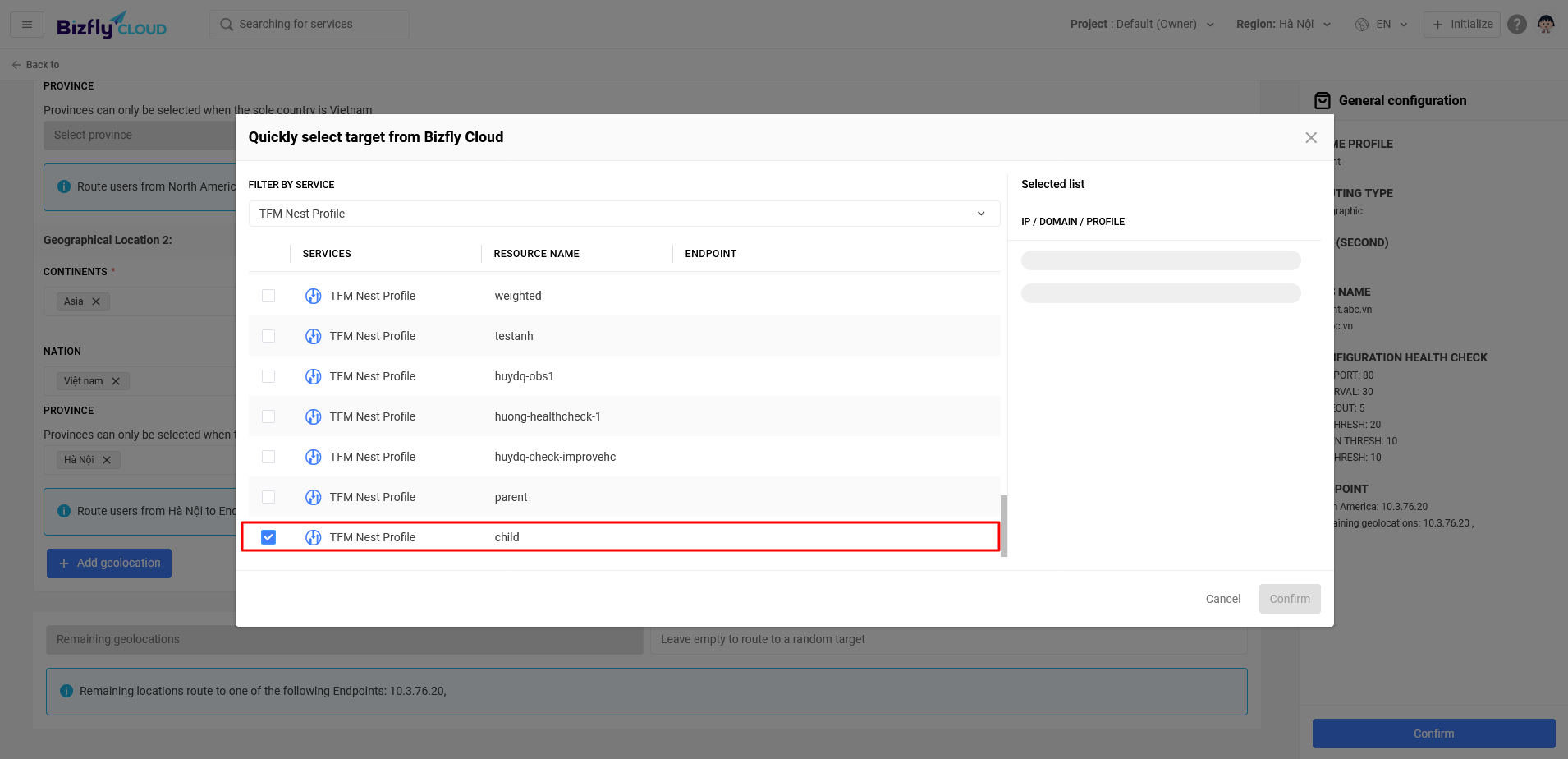Click the Bizfly Cloud logo

[112, 25]
